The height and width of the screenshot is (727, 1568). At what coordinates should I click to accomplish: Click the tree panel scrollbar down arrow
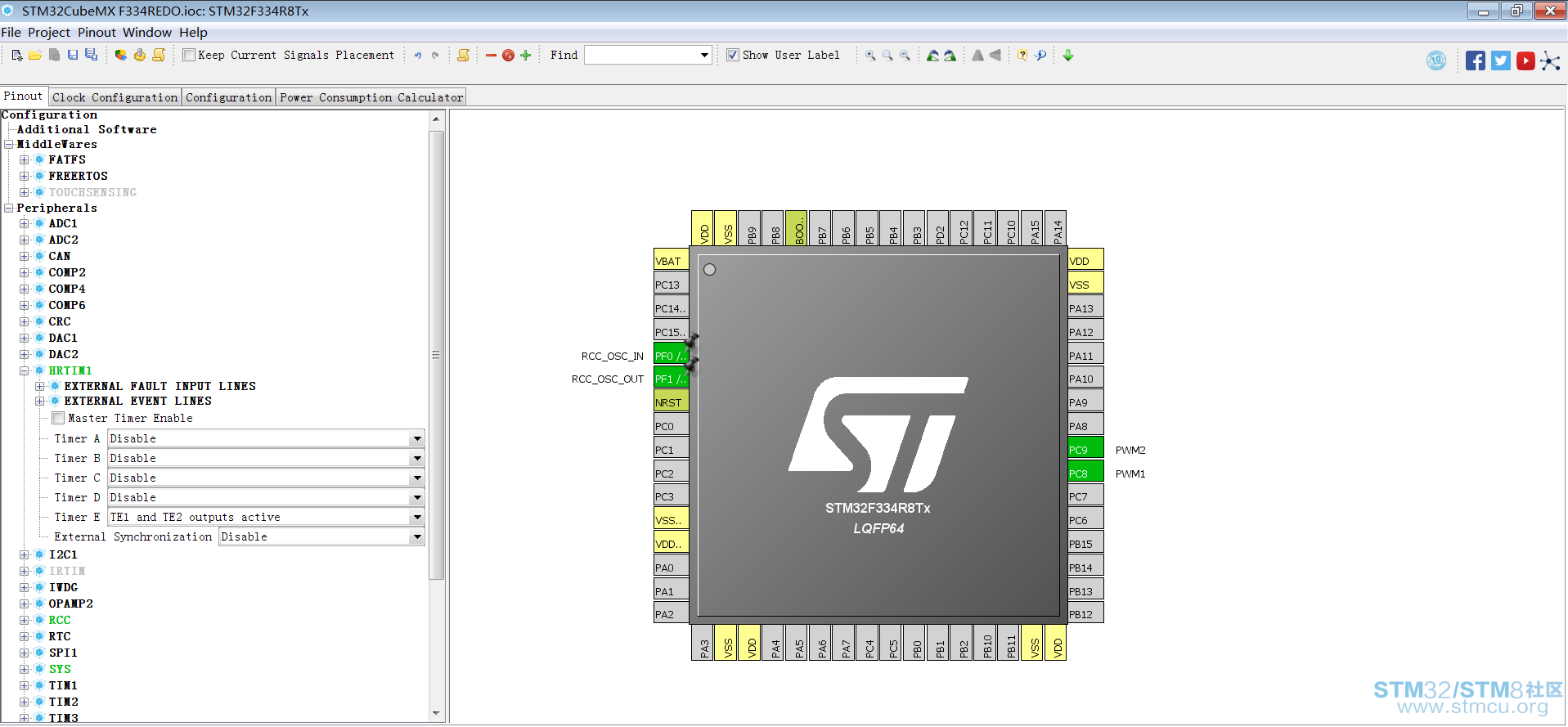pos(436,713)
